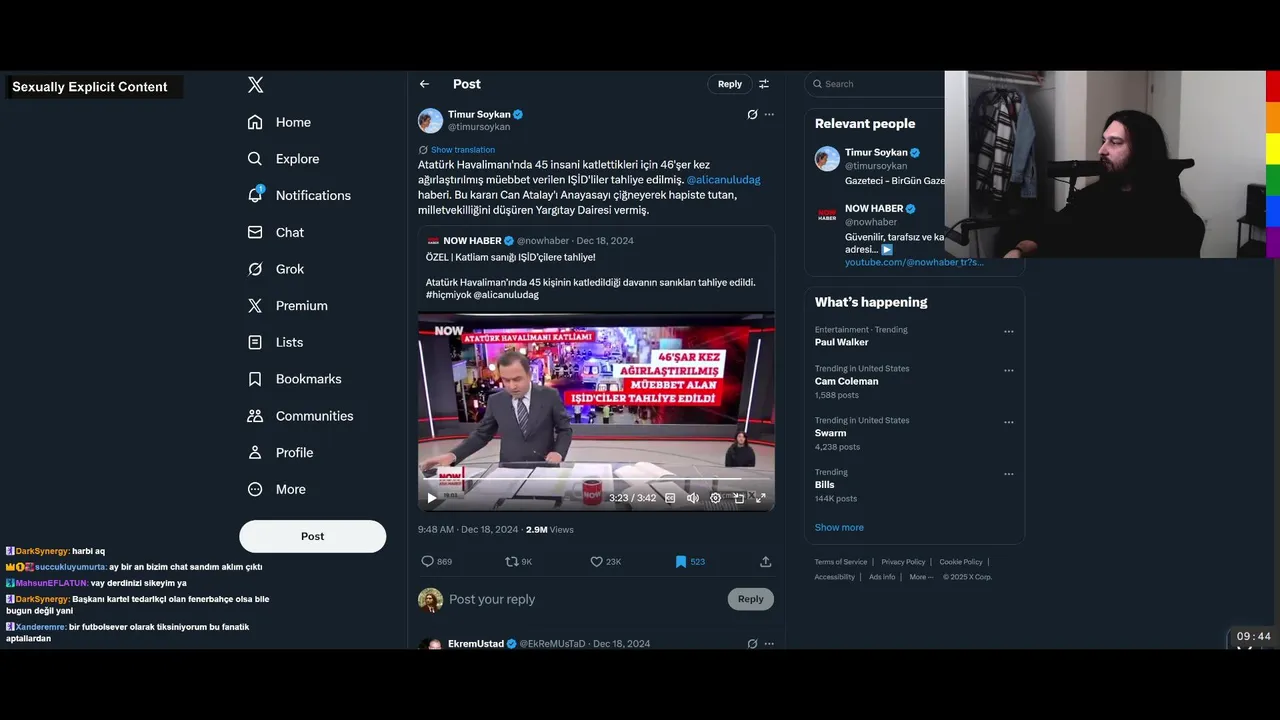The width and height of the screenshot is (1280, 720).
Task: Mute the video with the volume icon
Action: click(692, 498)
